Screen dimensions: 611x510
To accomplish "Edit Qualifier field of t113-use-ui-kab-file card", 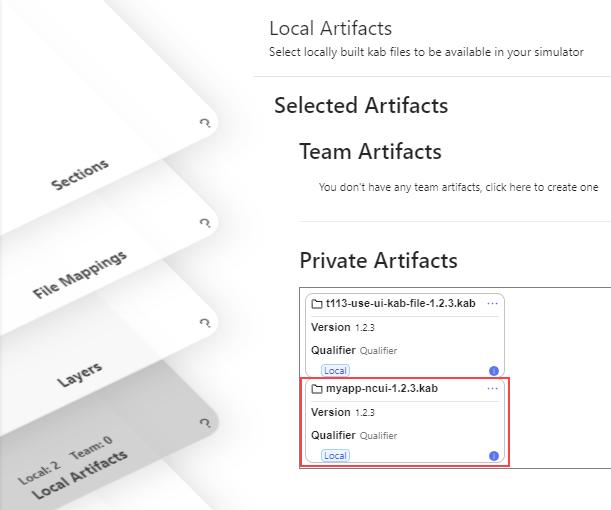I will tap(378, 351).
